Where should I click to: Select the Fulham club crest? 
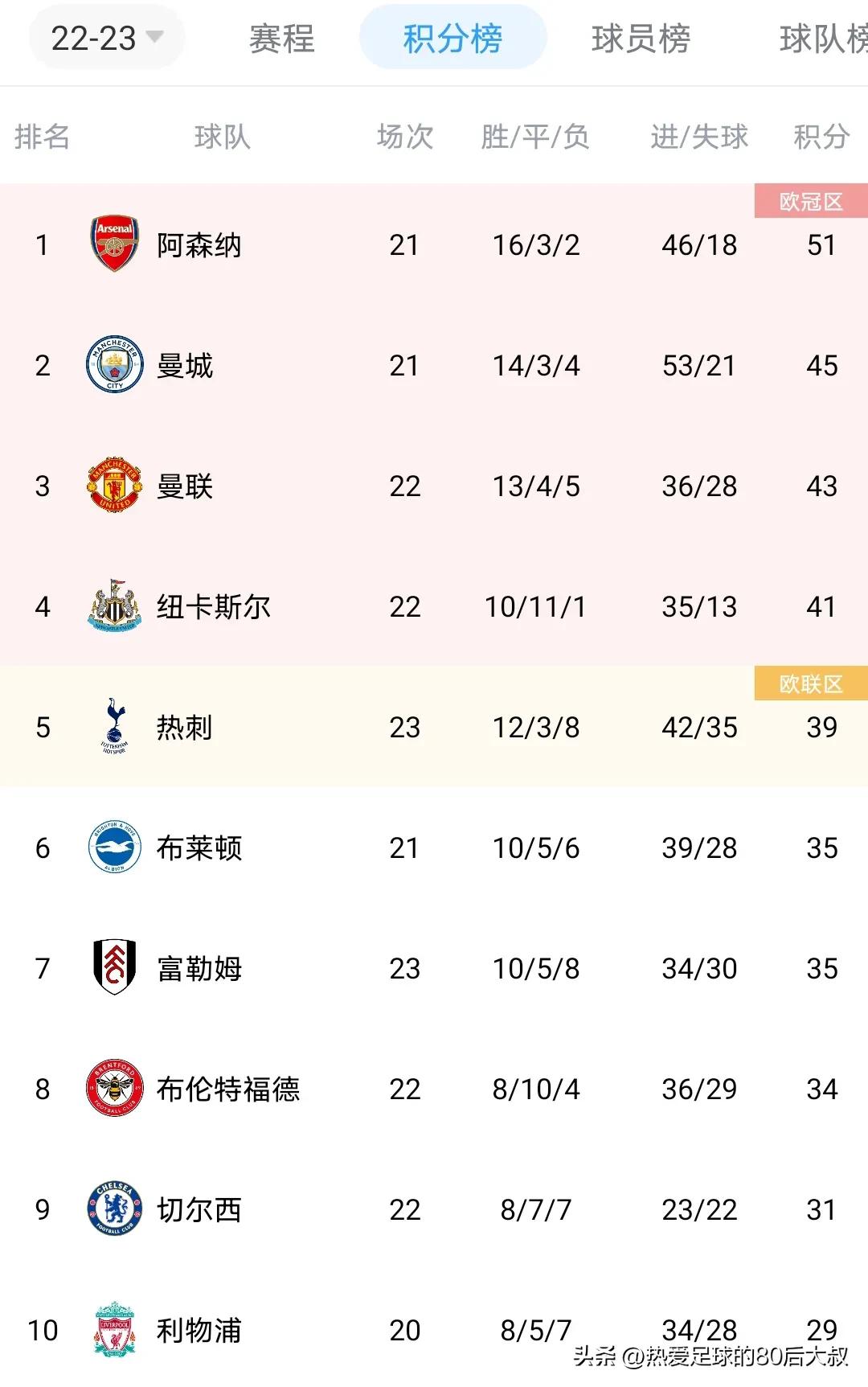(x=115, y=967)
